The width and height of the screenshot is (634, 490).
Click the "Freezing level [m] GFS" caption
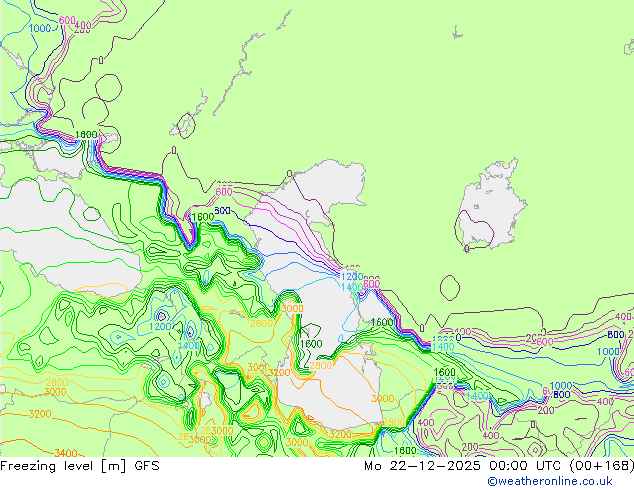click(80, 466)
